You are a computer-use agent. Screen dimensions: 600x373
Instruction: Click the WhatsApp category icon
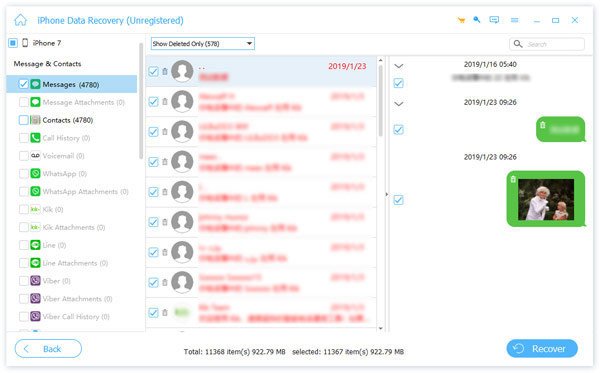35,174
